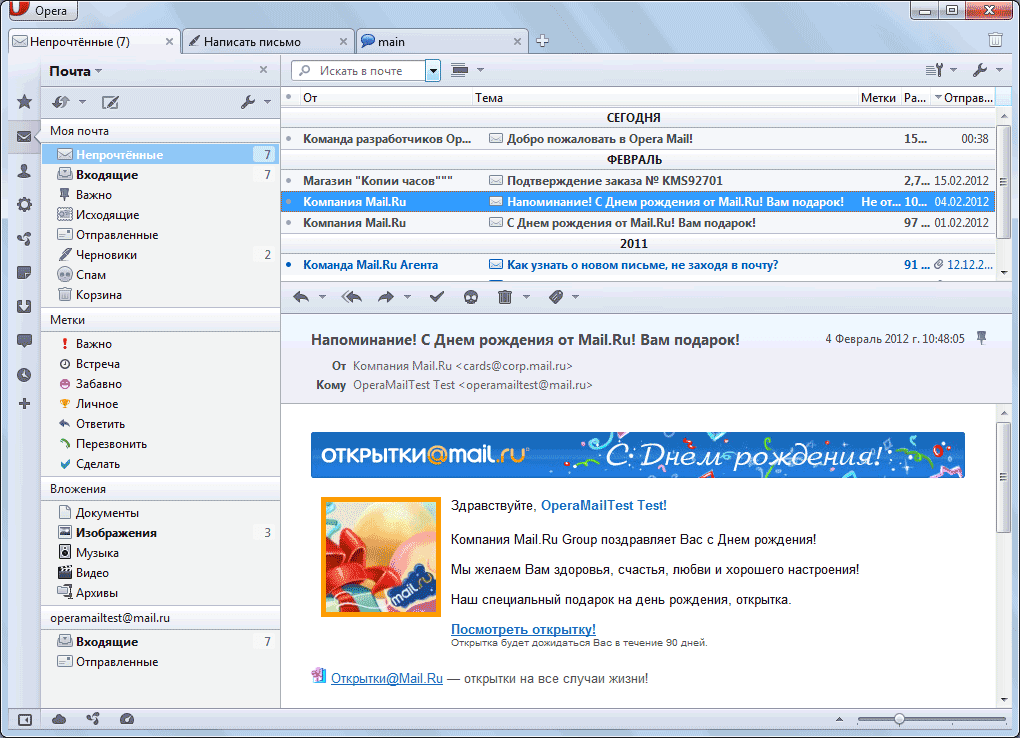The height and width of the screenshot is (738, 1020).
Task: Open the Посмотреть открытку! link
Action: tap(523, 629)
